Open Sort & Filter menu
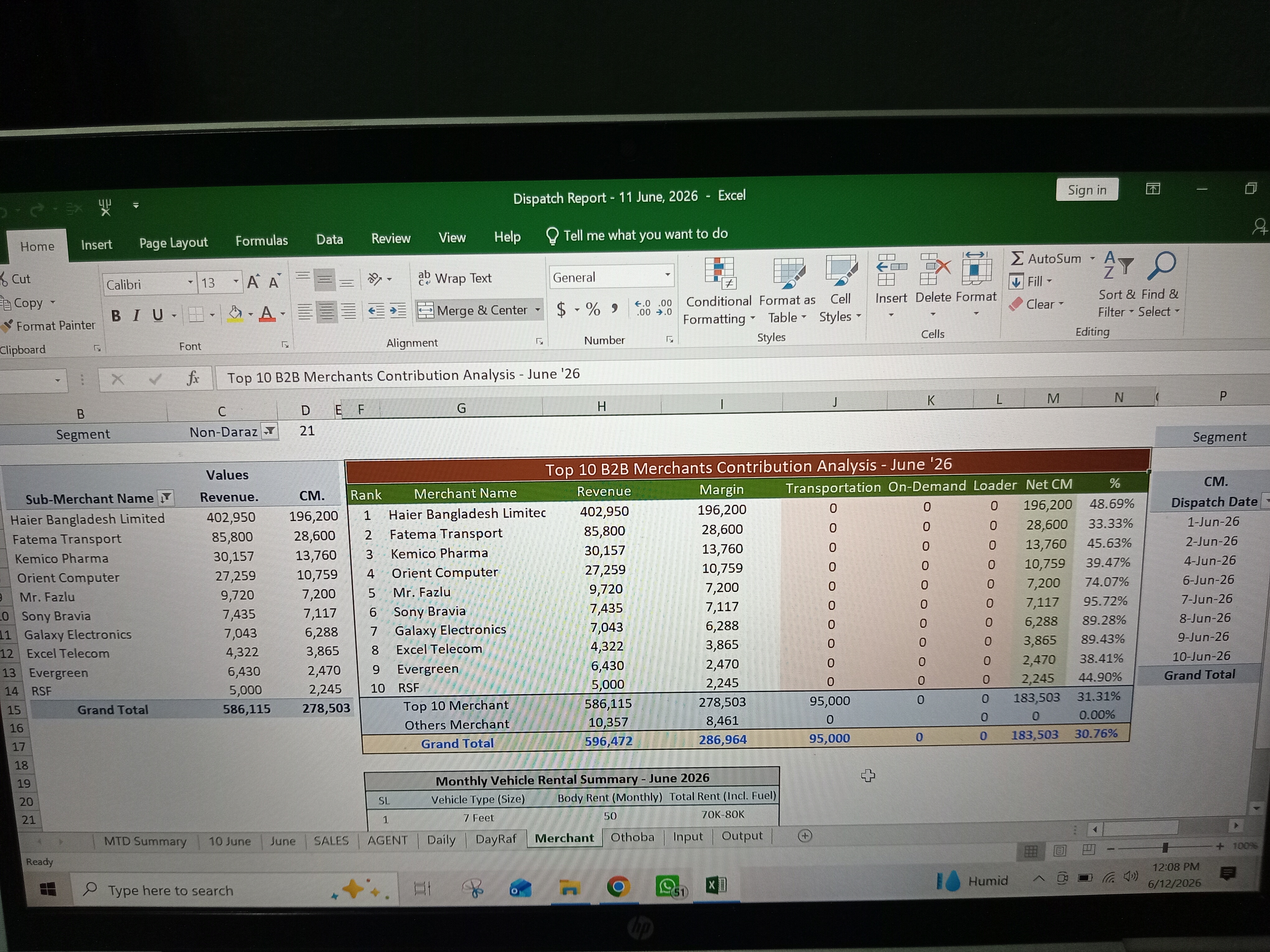The height and width of the screenshot is (952, 1270). coord(1117,285)
